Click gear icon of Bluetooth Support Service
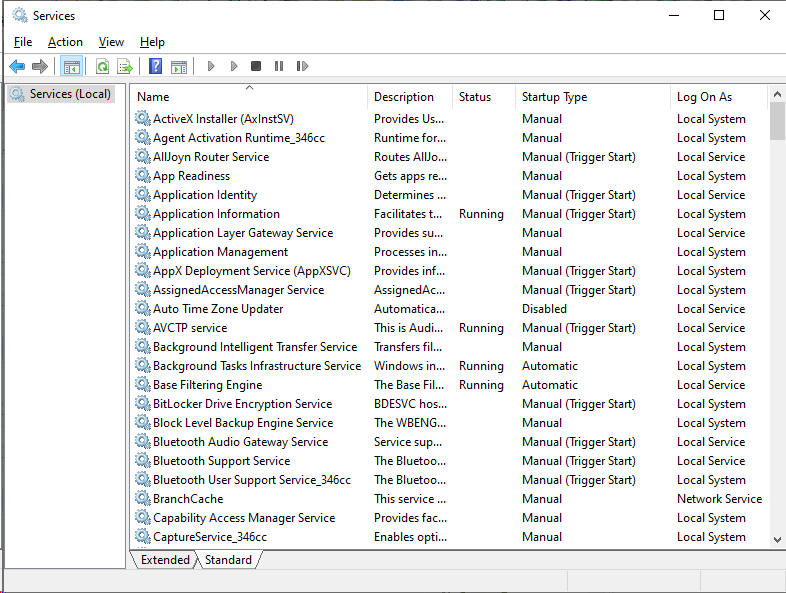The width and height of the screenshot is (786, 593). 143,461
